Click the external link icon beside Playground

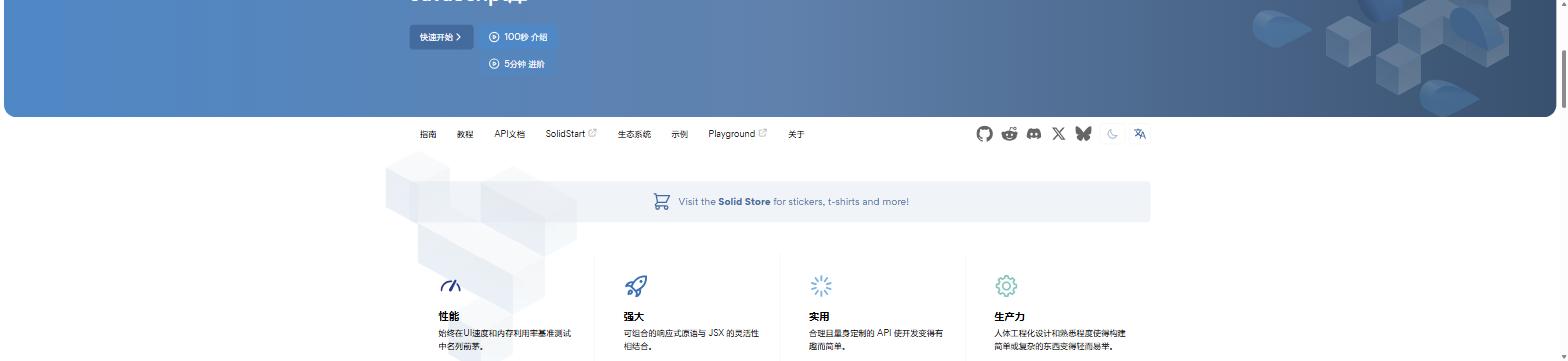(763, 133)
